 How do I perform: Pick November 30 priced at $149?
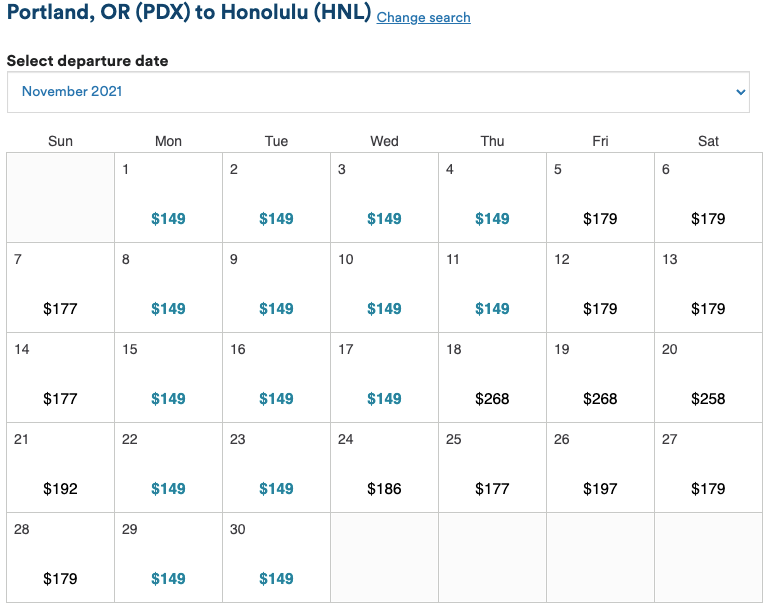[x=276, y=579]
